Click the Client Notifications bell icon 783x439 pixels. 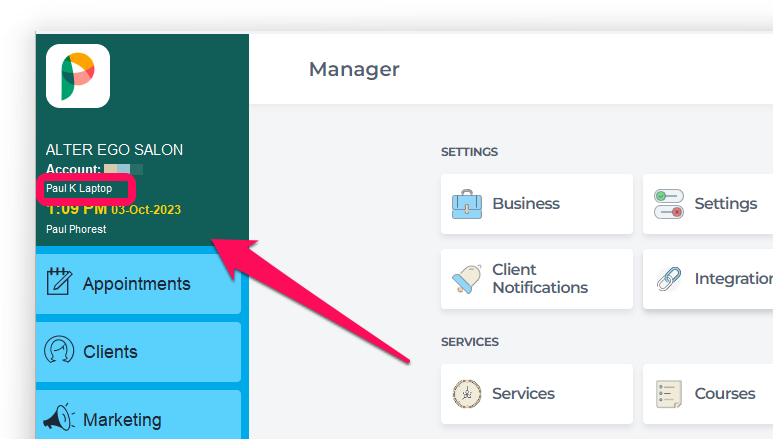pos(467,279)
